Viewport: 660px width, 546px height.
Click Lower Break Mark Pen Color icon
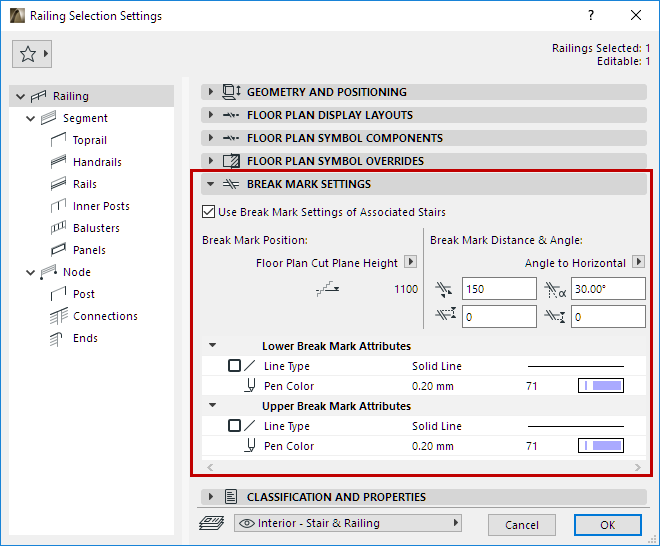pos(250,385)
